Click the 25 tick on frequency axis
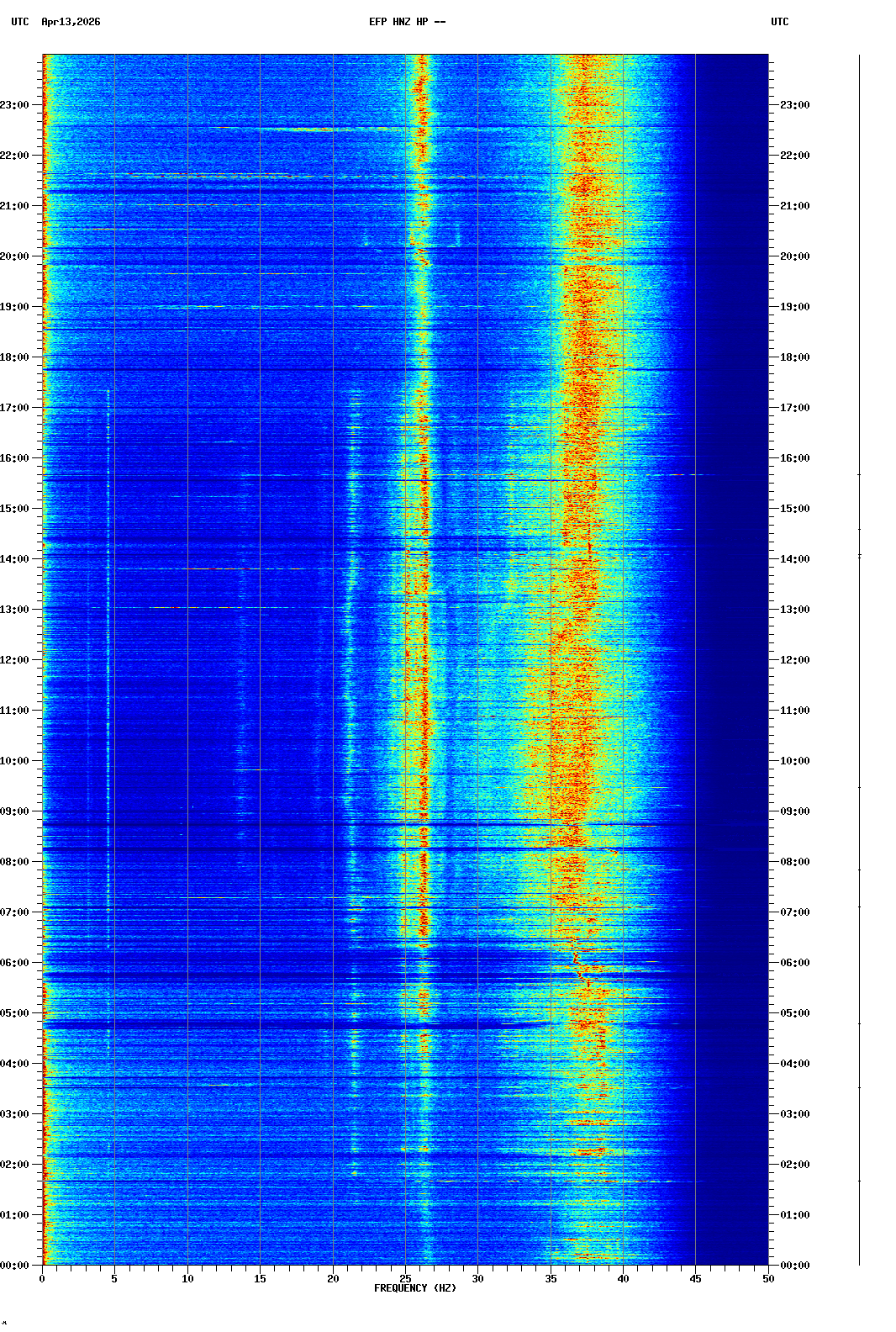Screen dimensions: 896x1332 point(405,1279)
